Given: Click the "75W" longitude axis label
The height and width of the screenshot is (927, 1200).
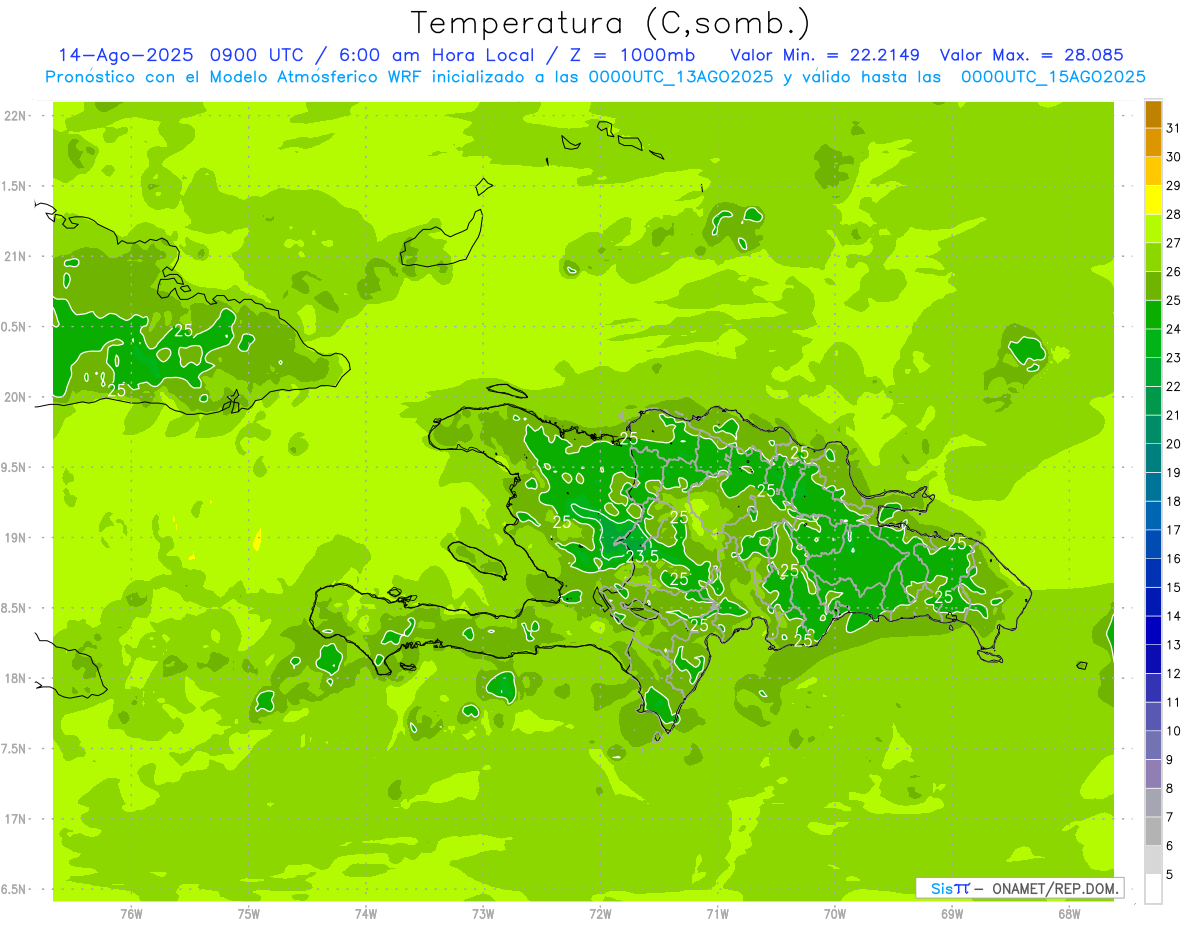Looking at the screenshot, I should click(x=249, y=913).
